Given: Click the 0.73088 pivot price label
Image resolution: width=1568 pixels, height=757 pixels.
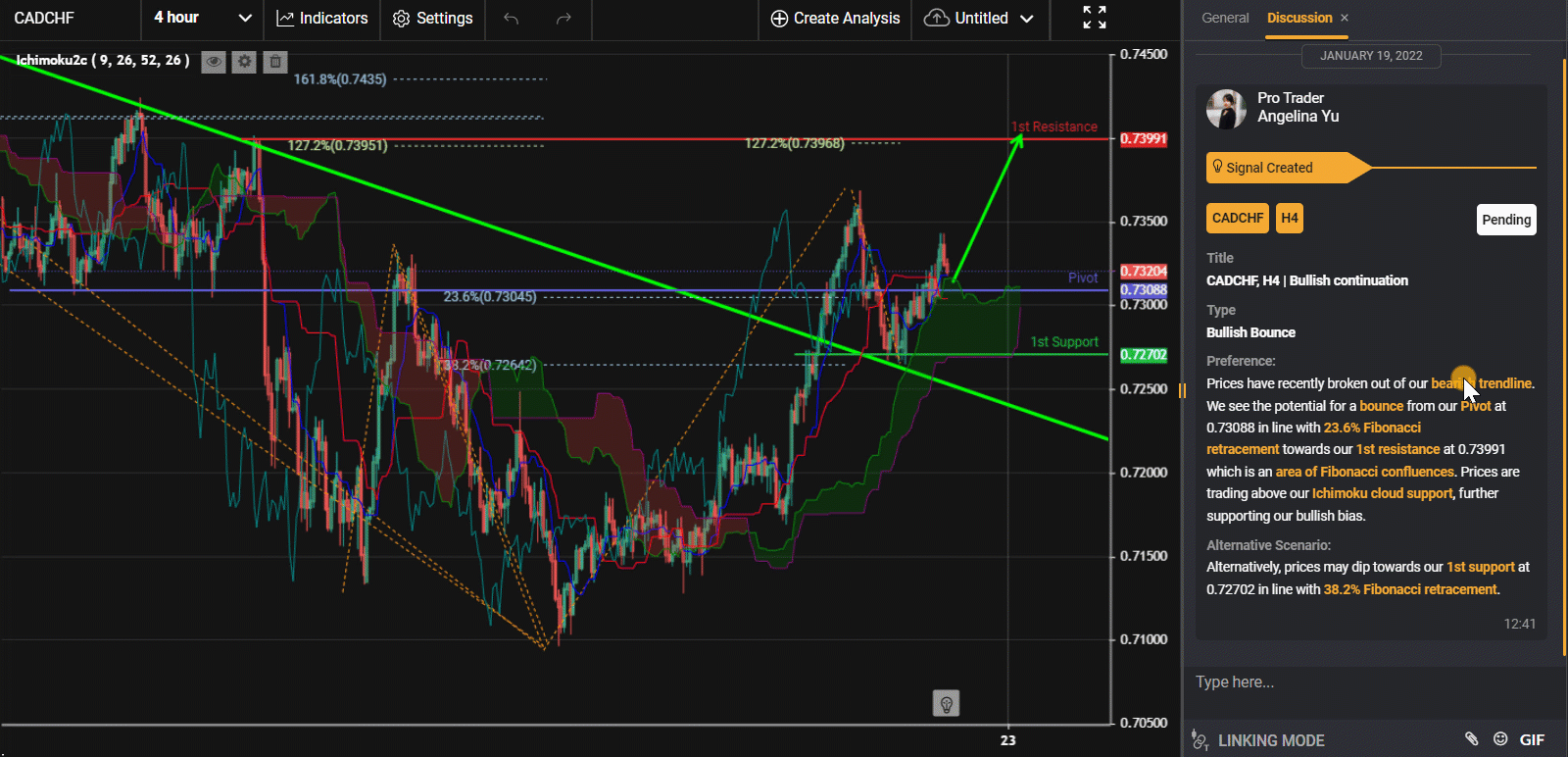Looking at the screenshot, I should pos(1144,289).
